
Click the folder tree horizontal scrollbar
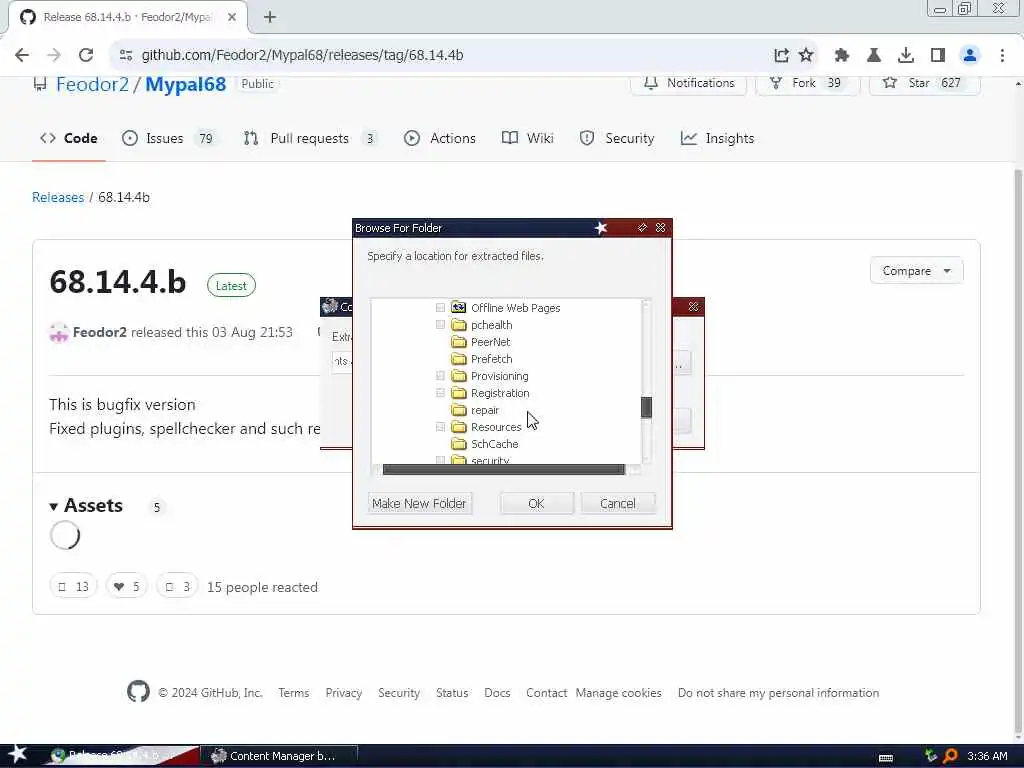click(503, 469)
